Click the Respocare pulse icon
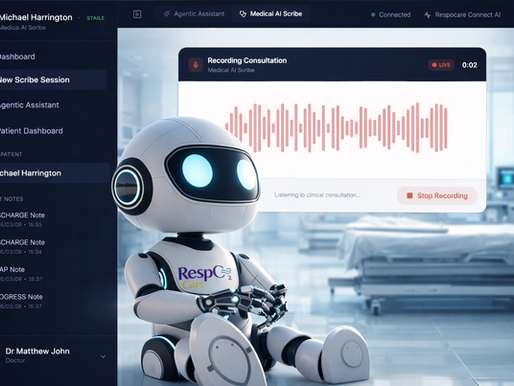Screen dimensions: 514x386 tap(428, 15)
